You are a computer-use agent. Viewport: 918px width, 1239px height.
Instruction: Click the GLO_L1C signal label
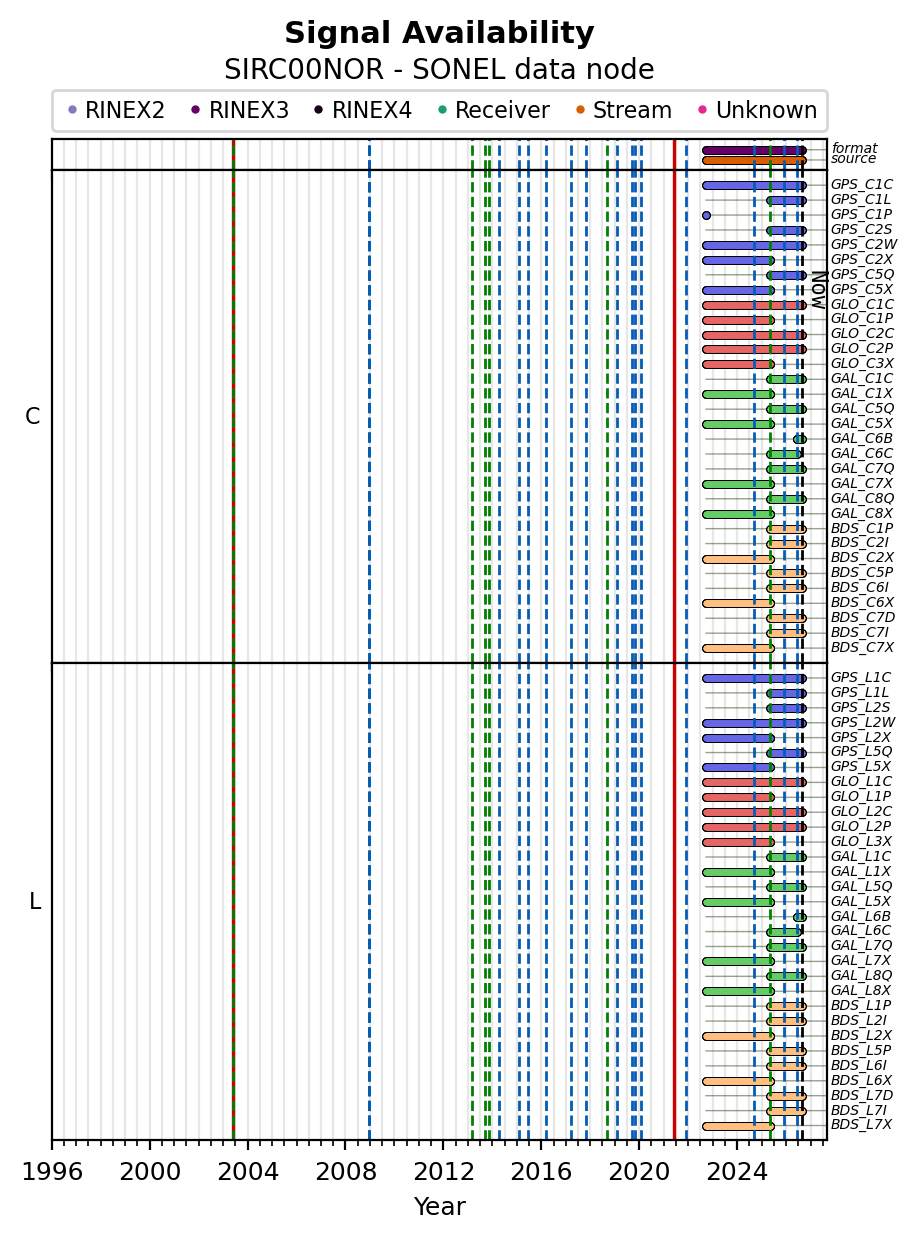[x=862, y=782]
